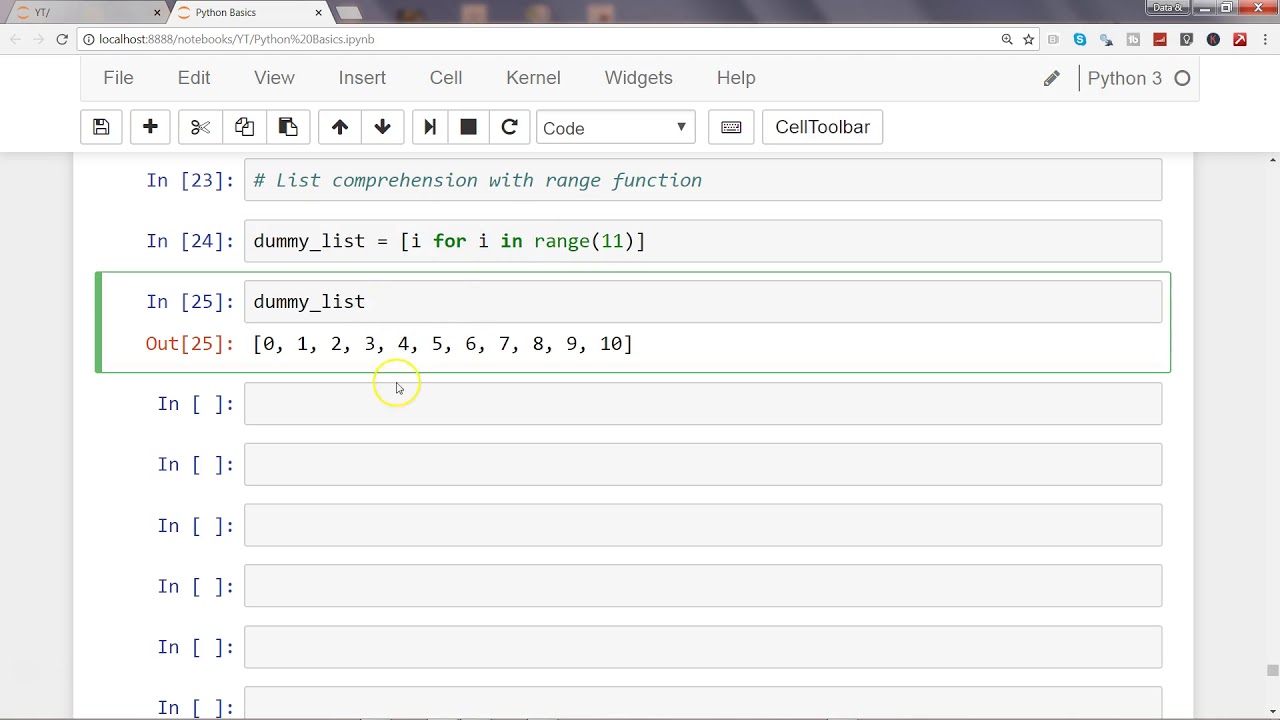Cut selected cells with scissors icon
This screenshot has width=1280, height=720.
pyautogui.click(x=200, y=127)
